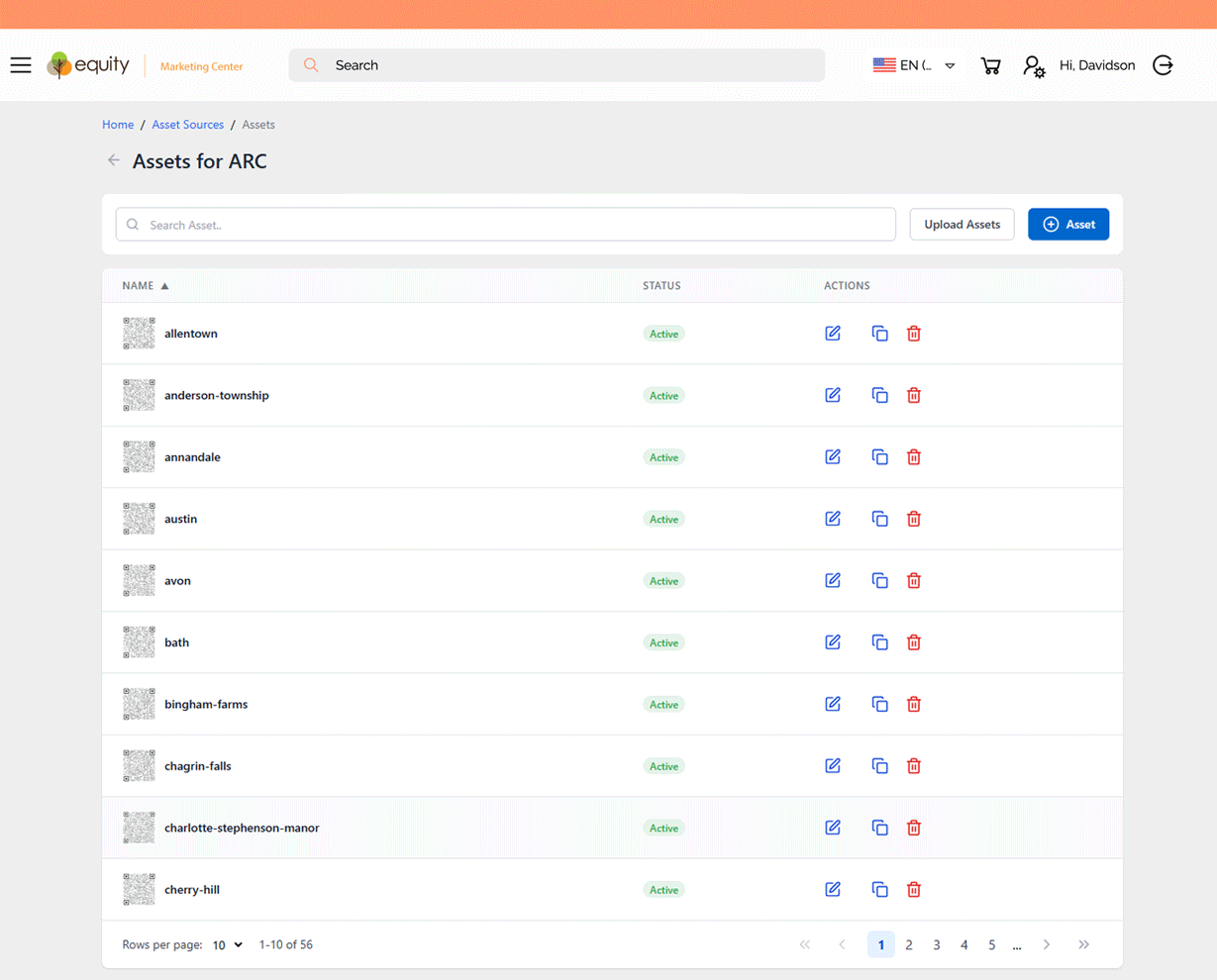Expand the rows per page selector
Viewport: 1217px width, 980px height.
coord(227,945)
